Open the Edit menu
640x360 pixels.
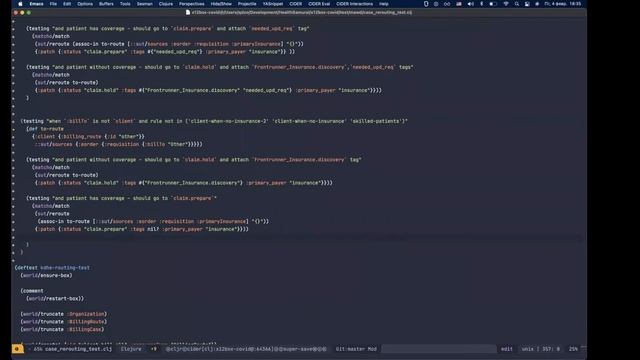click(x=67, y=4)
